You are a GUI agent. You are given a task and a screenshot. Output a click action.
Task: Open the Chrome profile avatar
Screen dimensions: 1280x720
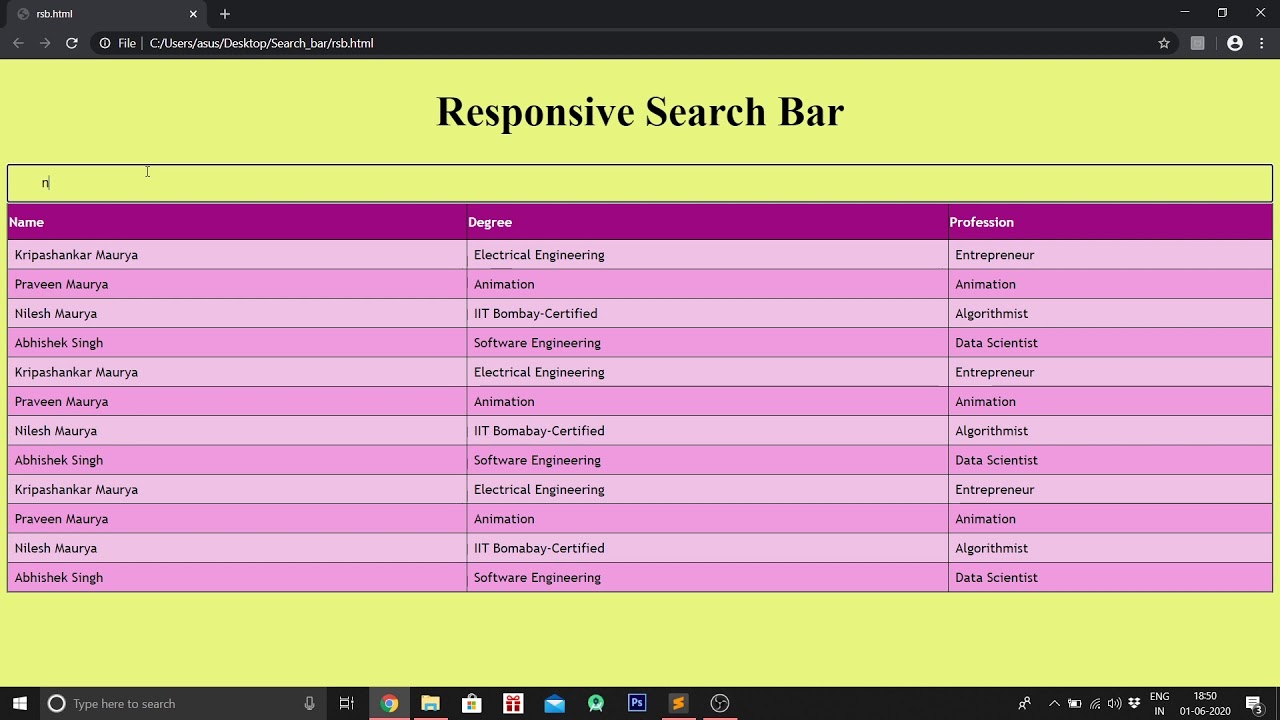(1235, 43)
